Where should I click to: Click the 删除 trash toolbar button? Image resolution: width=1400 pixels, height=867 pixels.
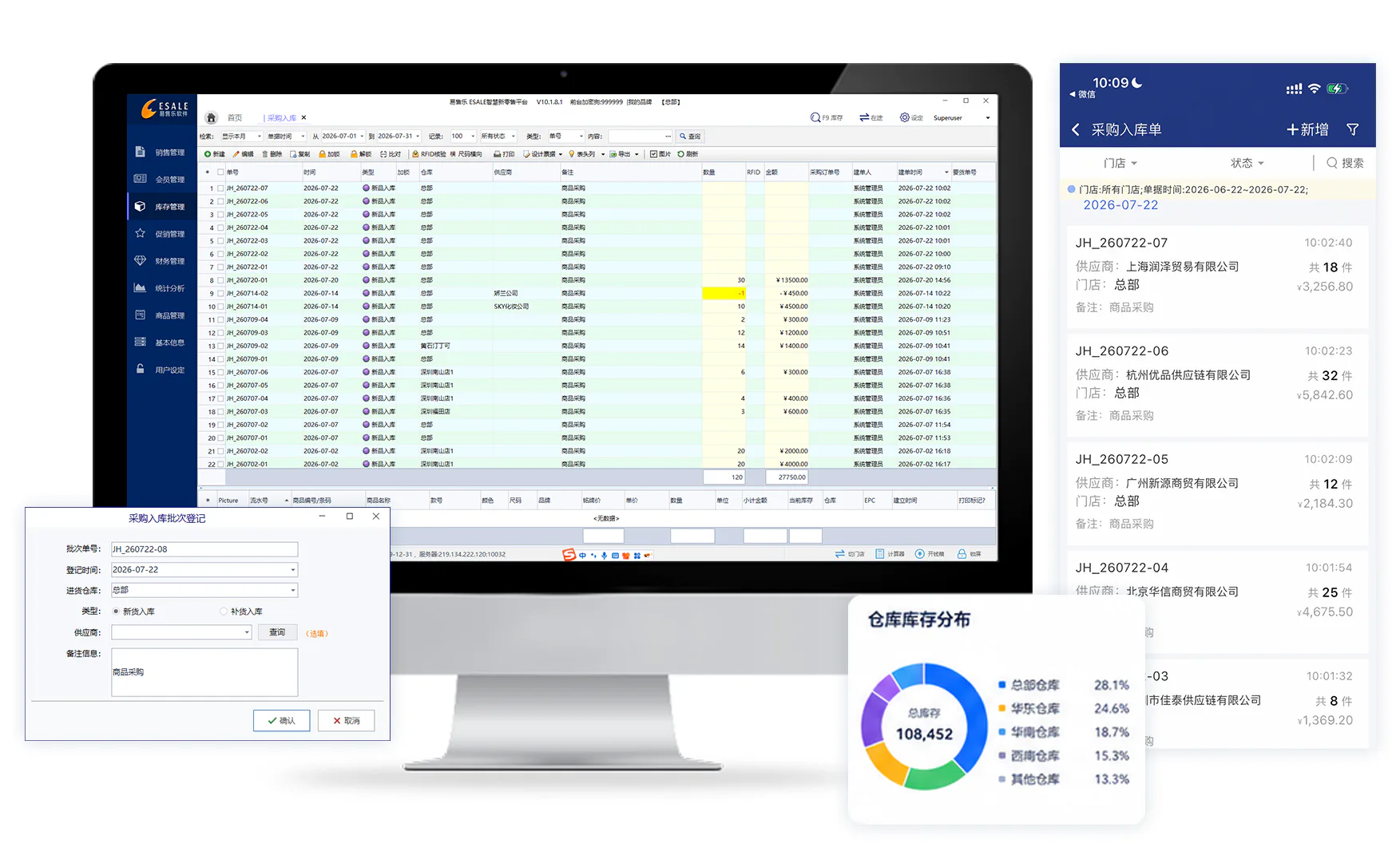(x=272, y=154)
